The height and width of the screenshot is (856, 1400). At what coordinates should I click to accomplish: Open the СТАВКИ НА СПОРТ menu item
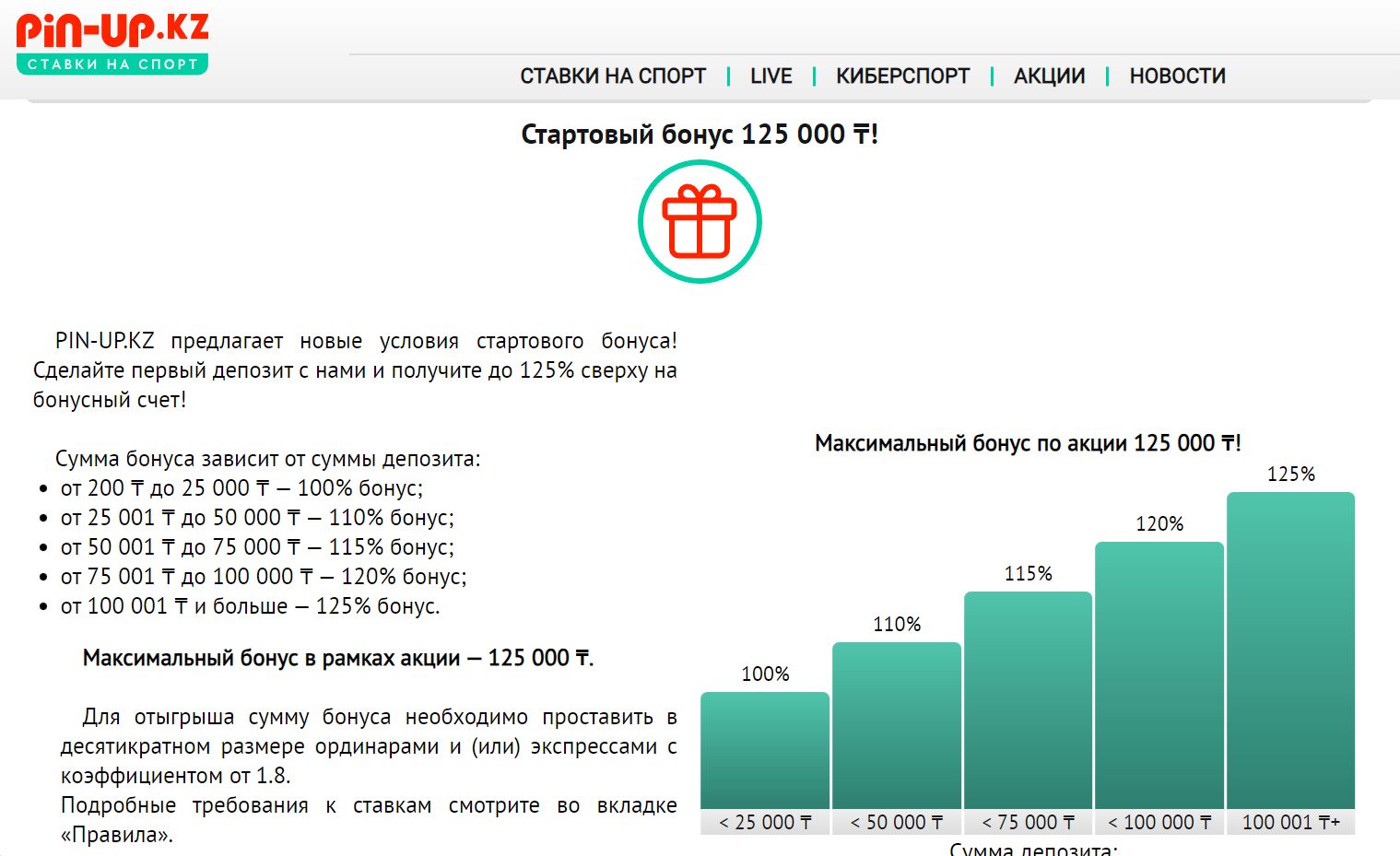[613, 76]
